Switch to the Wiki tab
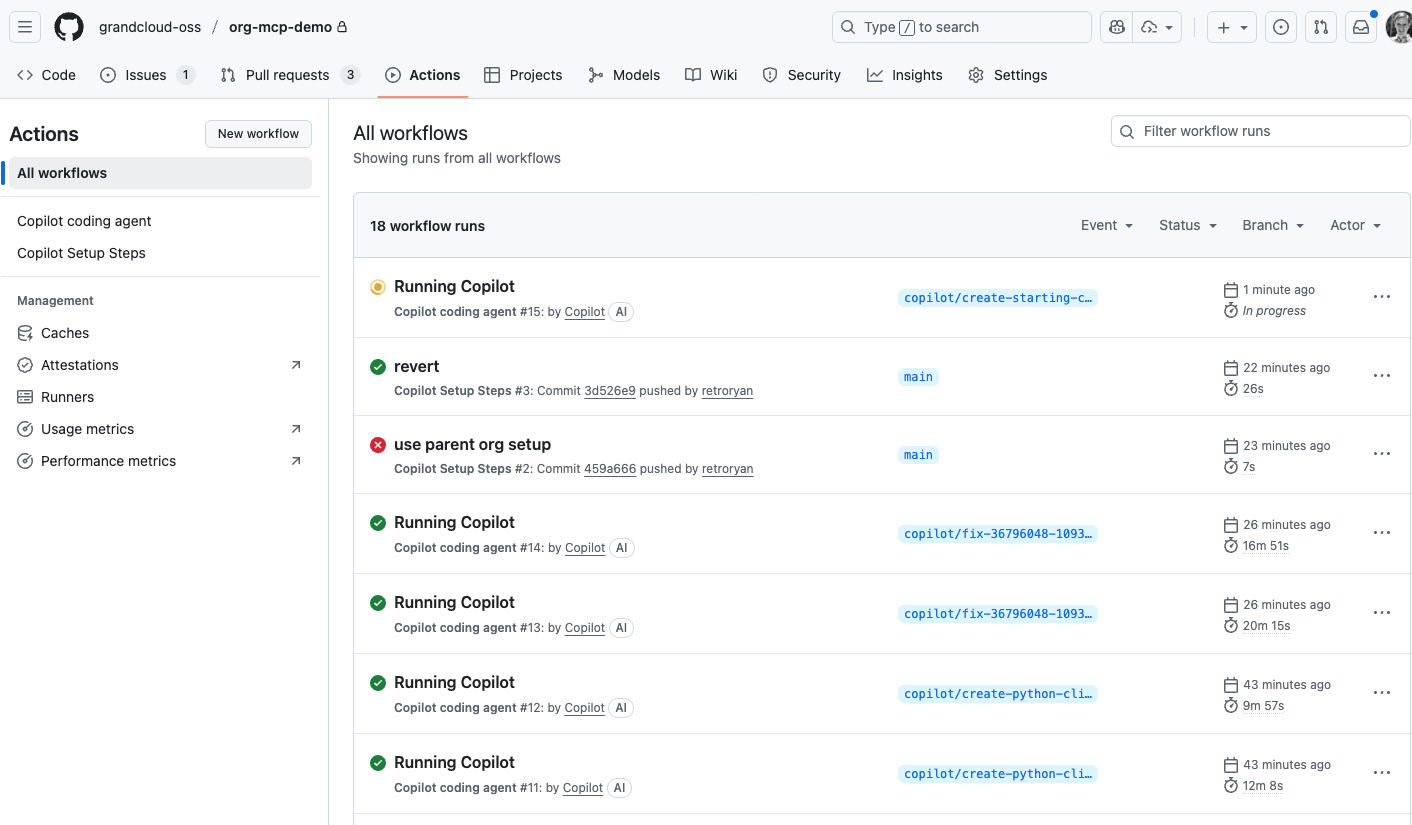 (x=711, y=75)
